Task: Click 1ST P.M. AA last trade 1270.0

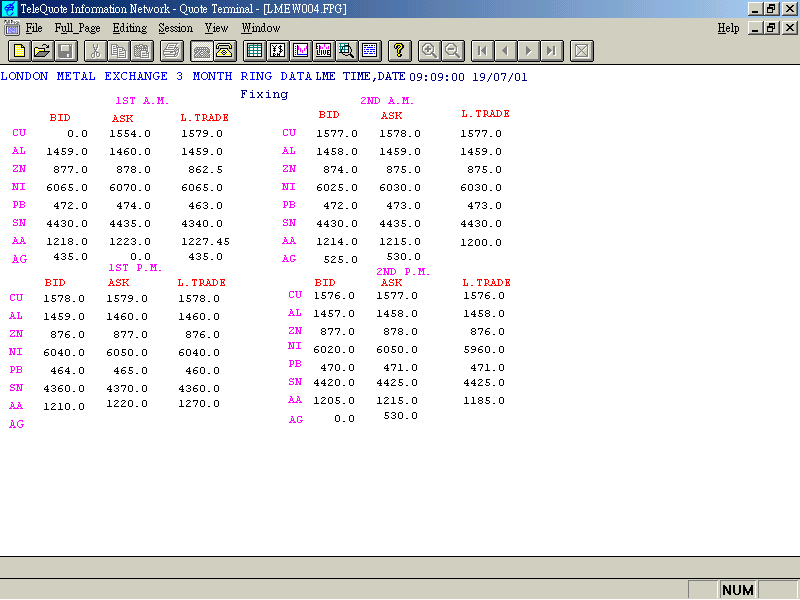Action: tap(198, 404)
